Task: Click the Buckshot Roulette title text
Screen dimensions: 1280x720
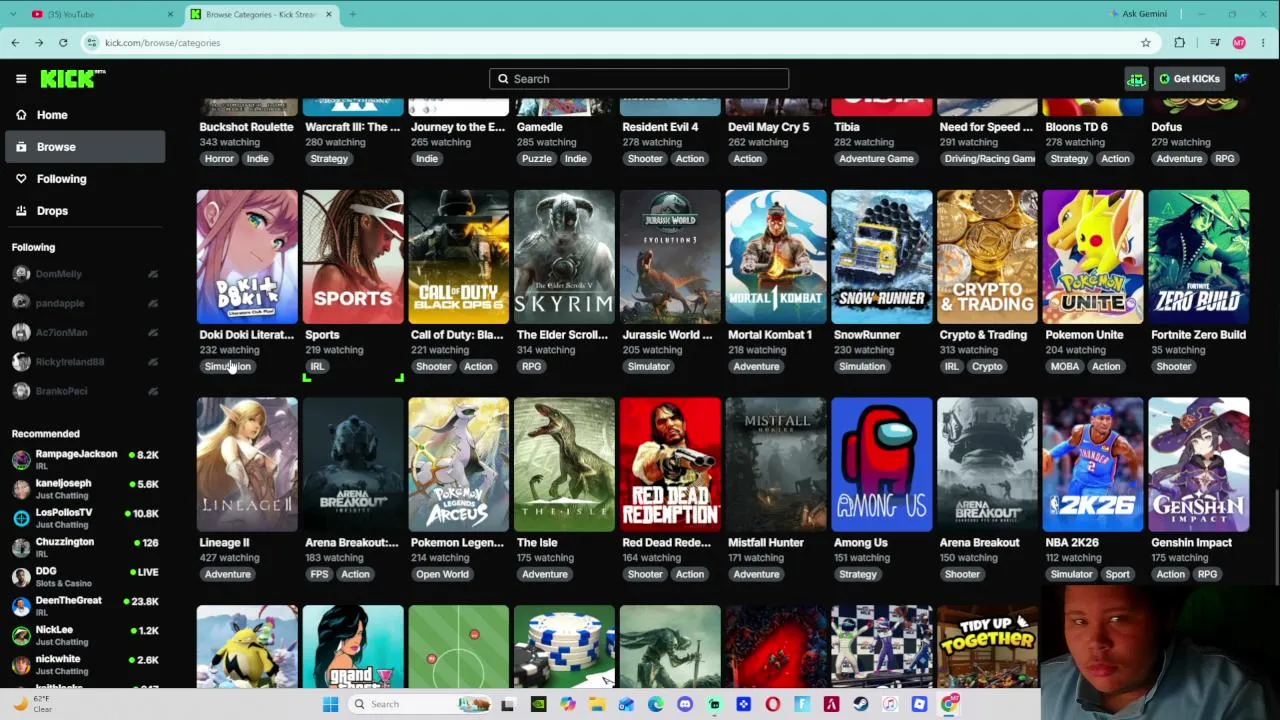Action: [x=246, y=127]
